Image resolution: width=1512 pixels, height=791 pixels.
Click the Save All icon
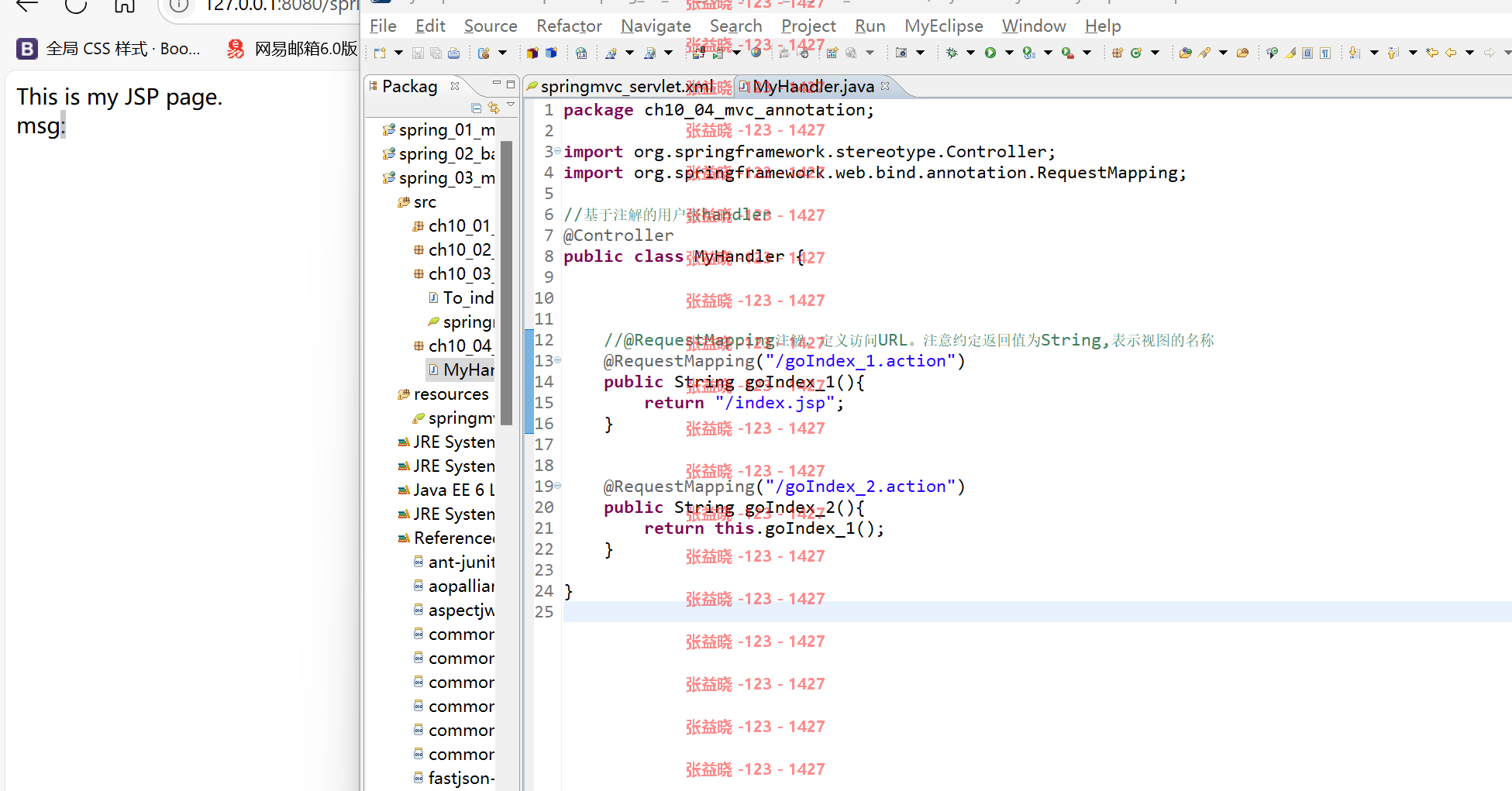(x=436, y=53)
